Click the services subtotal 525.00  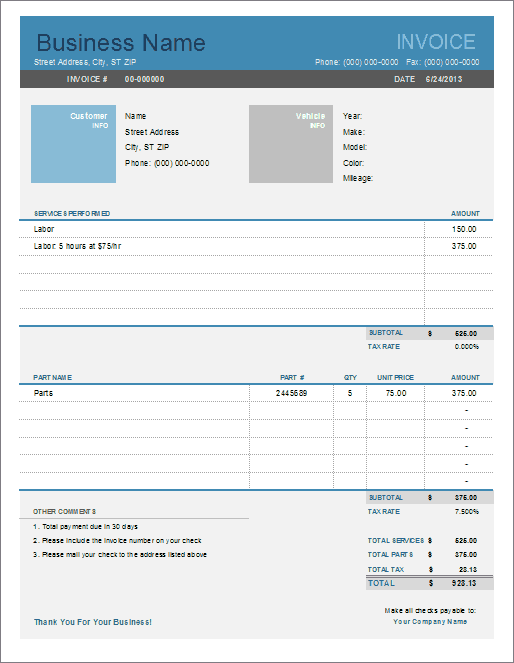(x=466, y=334)
